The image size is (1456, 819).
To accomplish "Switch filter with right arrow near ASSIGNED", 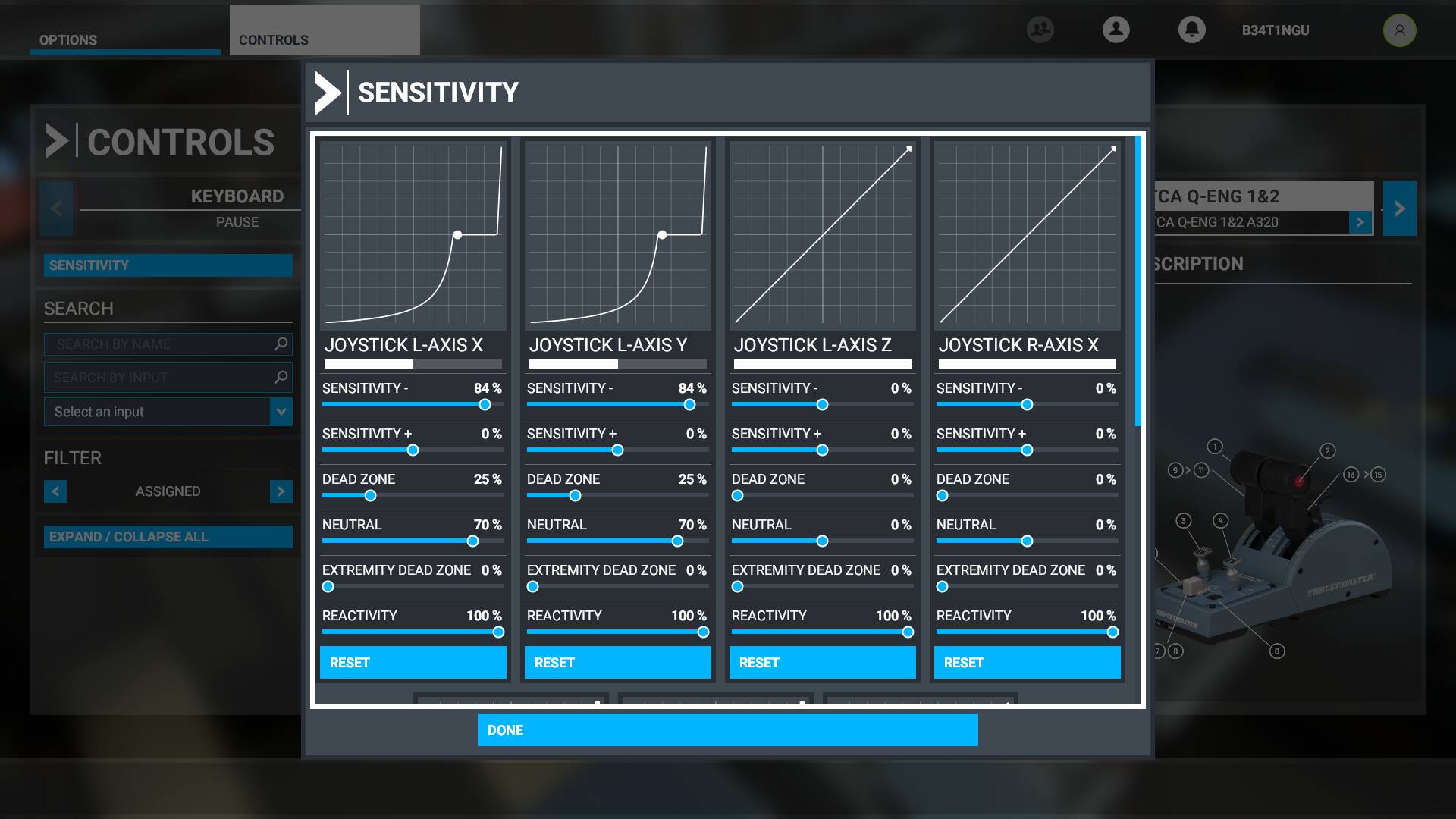I will pyautogui.click(x=281, y=491).
